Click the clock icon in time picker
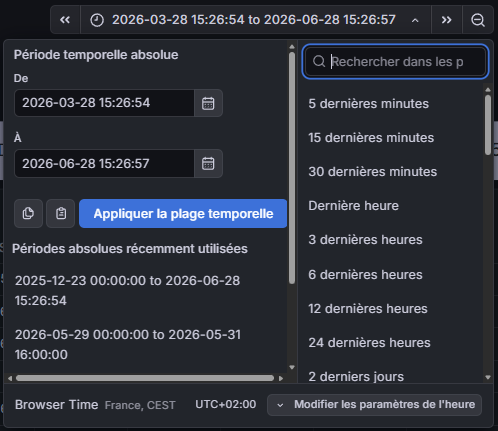 [97, 20]
